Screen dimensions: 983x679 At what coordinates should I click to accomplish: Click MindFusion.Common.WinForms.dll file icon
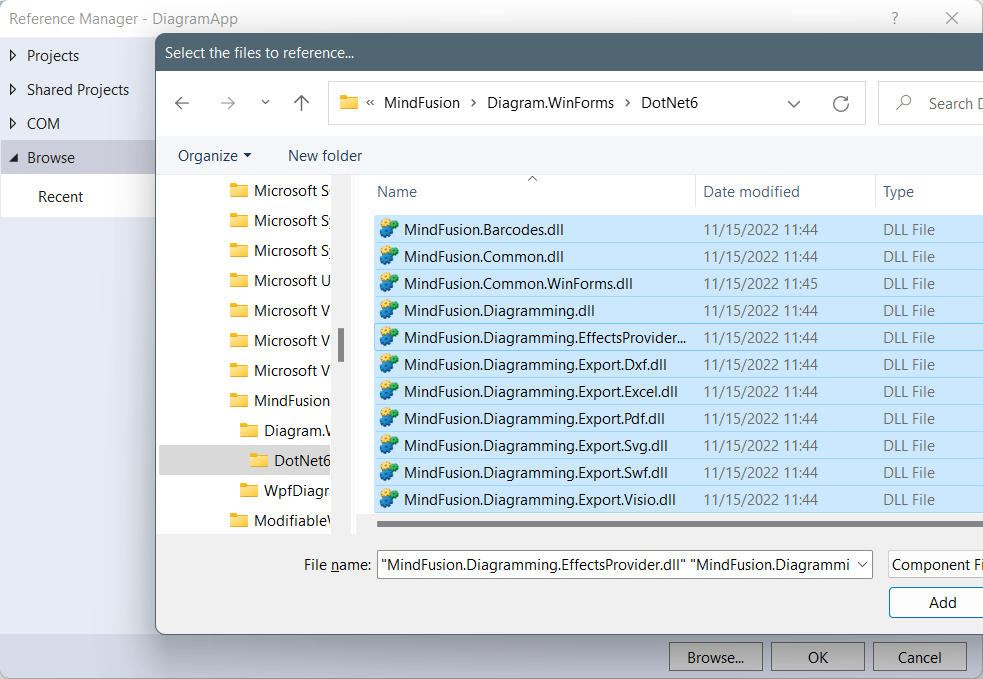point(389,283)
